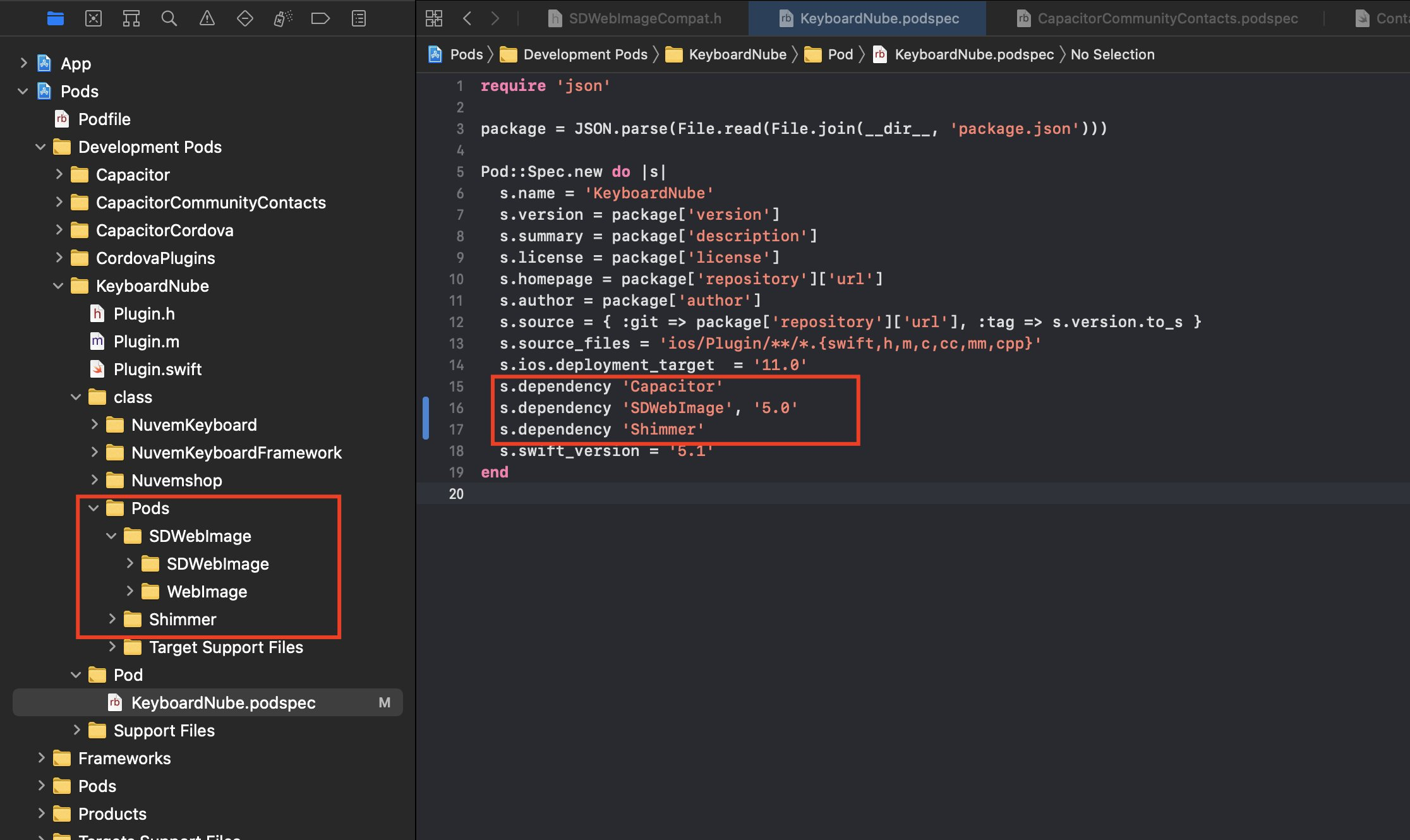Click the Plugin.h header file icon

(x=97, y=313)
